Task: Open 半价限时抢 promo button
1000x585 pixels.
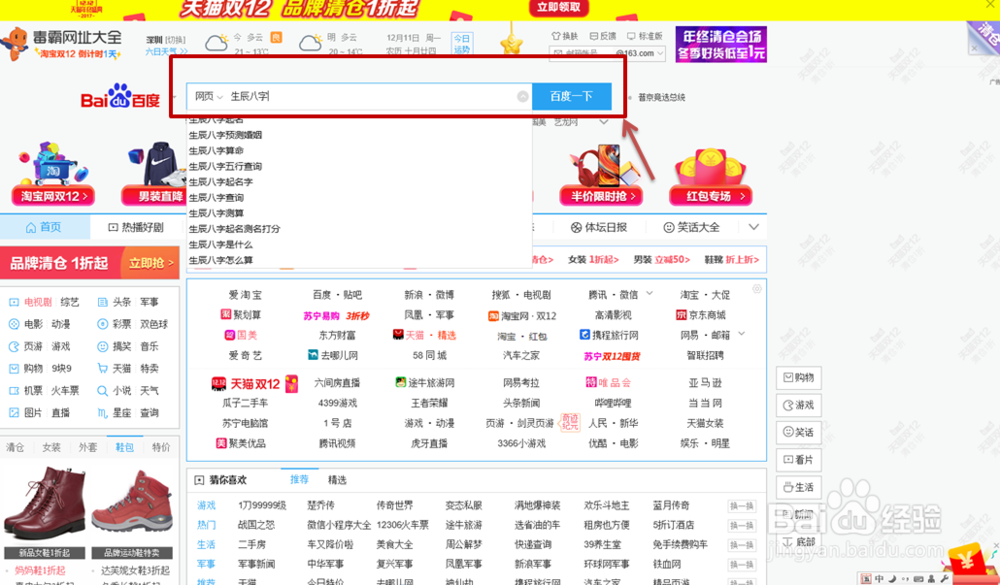Action: click(x=601, y=196)
